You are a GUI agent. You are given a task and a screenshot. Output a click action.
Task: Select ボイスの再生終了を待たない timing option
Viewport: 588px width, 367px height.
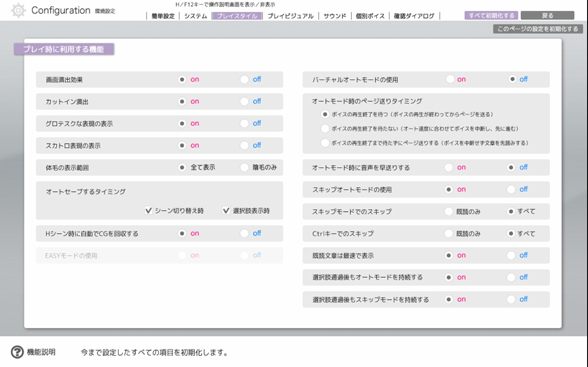pos(325,129)
